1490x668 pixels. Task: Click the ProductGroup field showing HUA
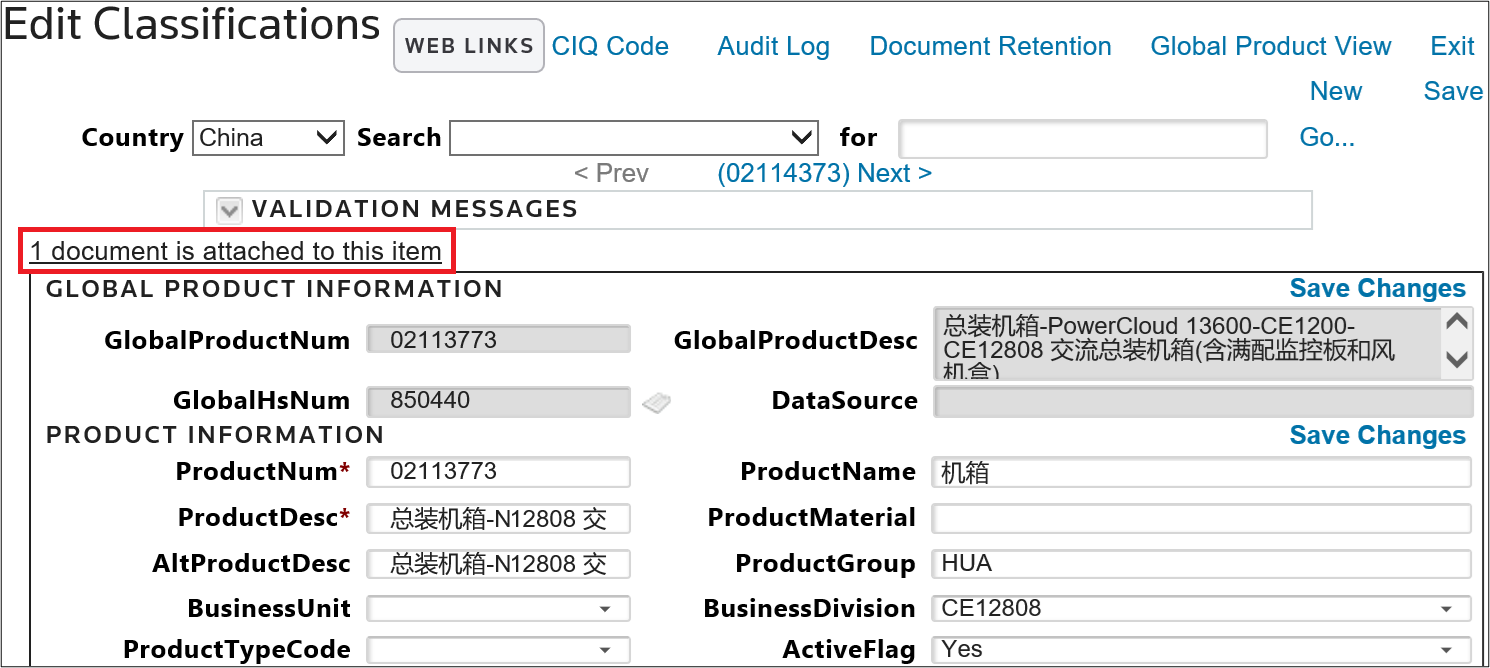[x=1202, y=563]
